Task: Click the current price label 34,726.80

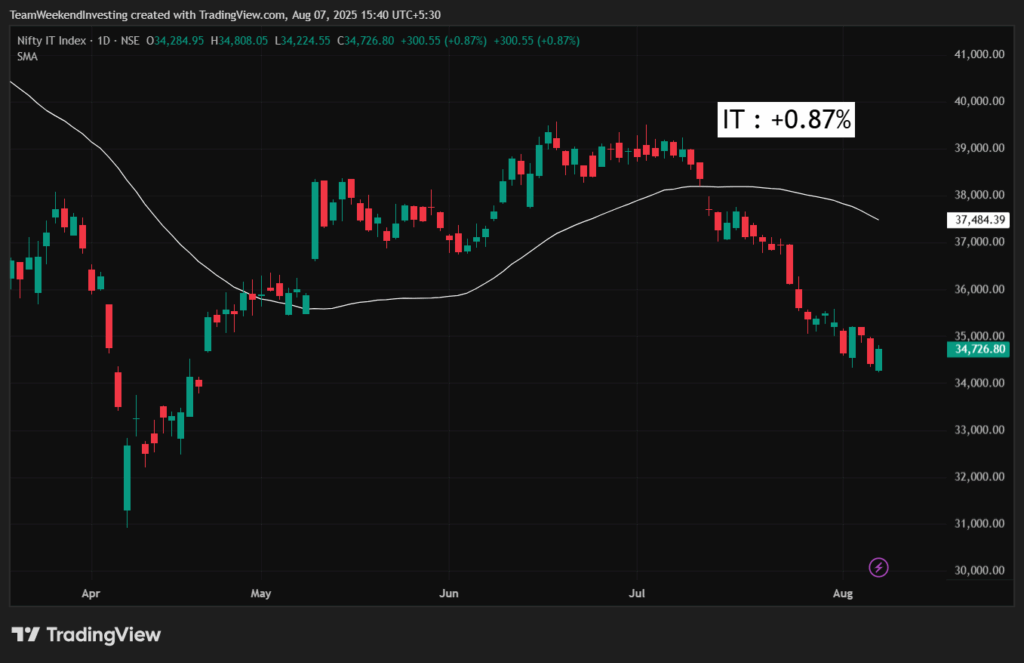Action: (x=978, y=349)
